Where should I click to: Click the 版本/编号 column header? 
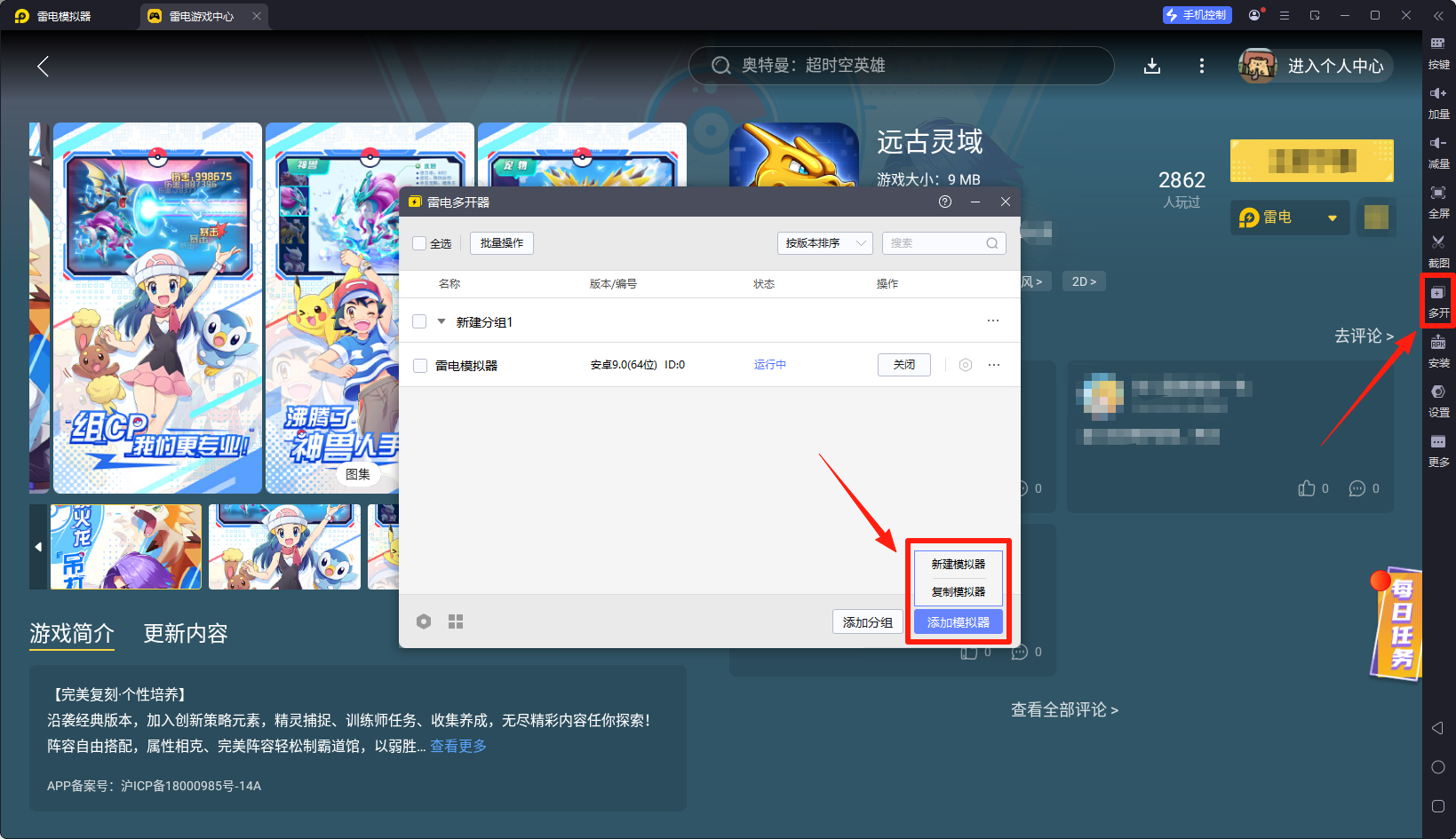613,283
